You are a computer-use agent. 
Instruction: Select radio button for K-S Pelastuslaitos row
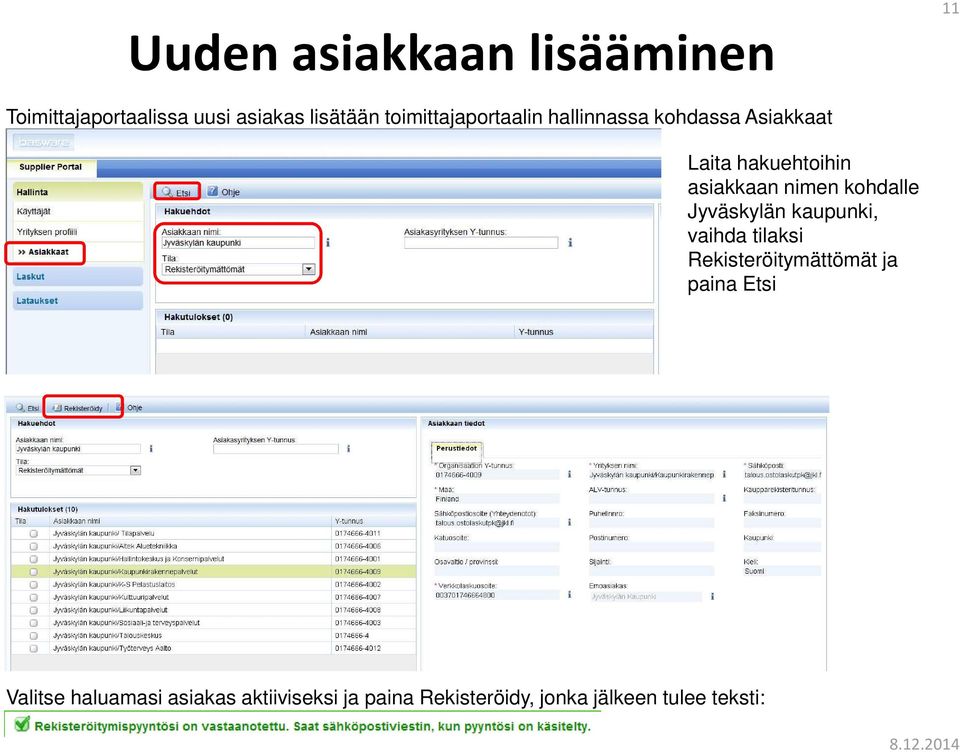click(34, 585)
